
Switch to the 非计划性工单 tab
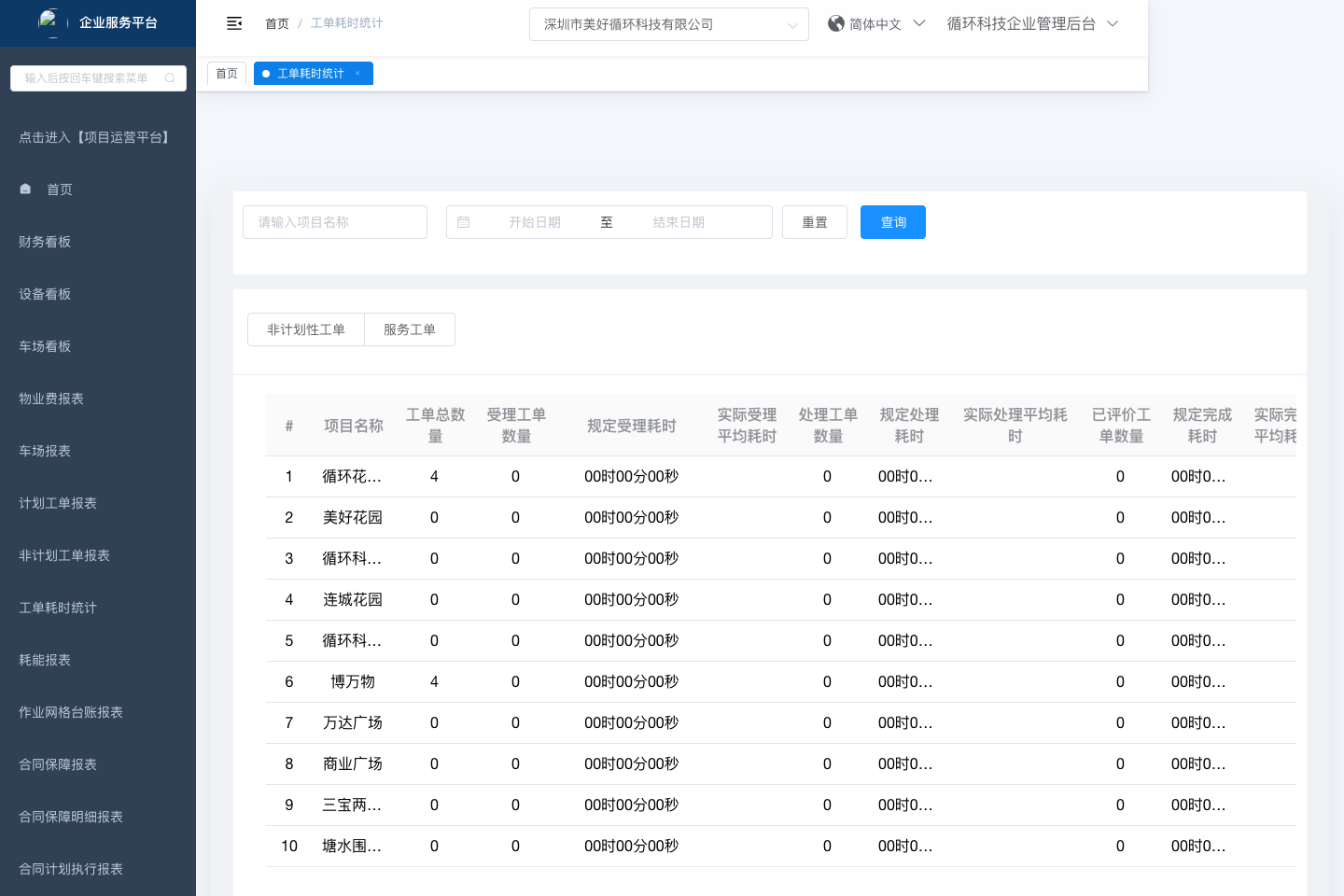click(306, 329)
